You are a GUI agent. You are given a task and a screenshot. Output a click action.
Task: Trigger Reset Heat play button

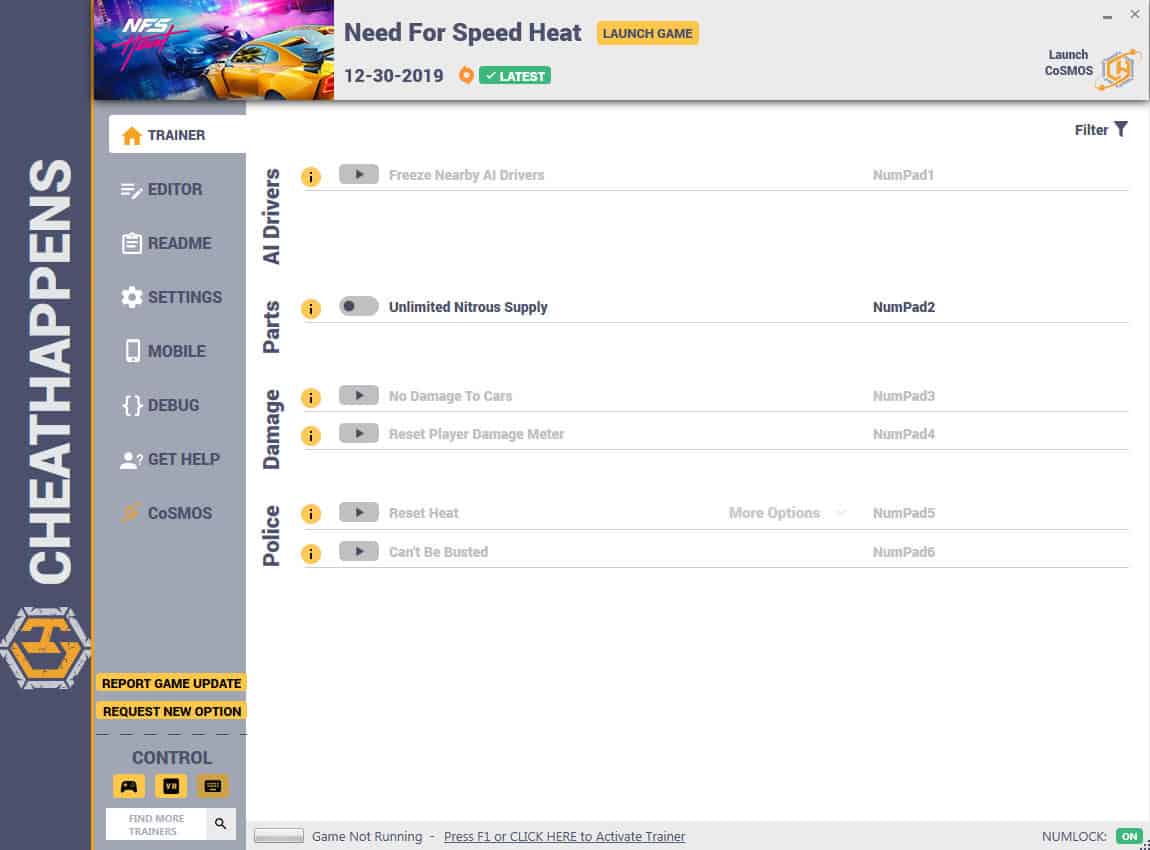359,512
